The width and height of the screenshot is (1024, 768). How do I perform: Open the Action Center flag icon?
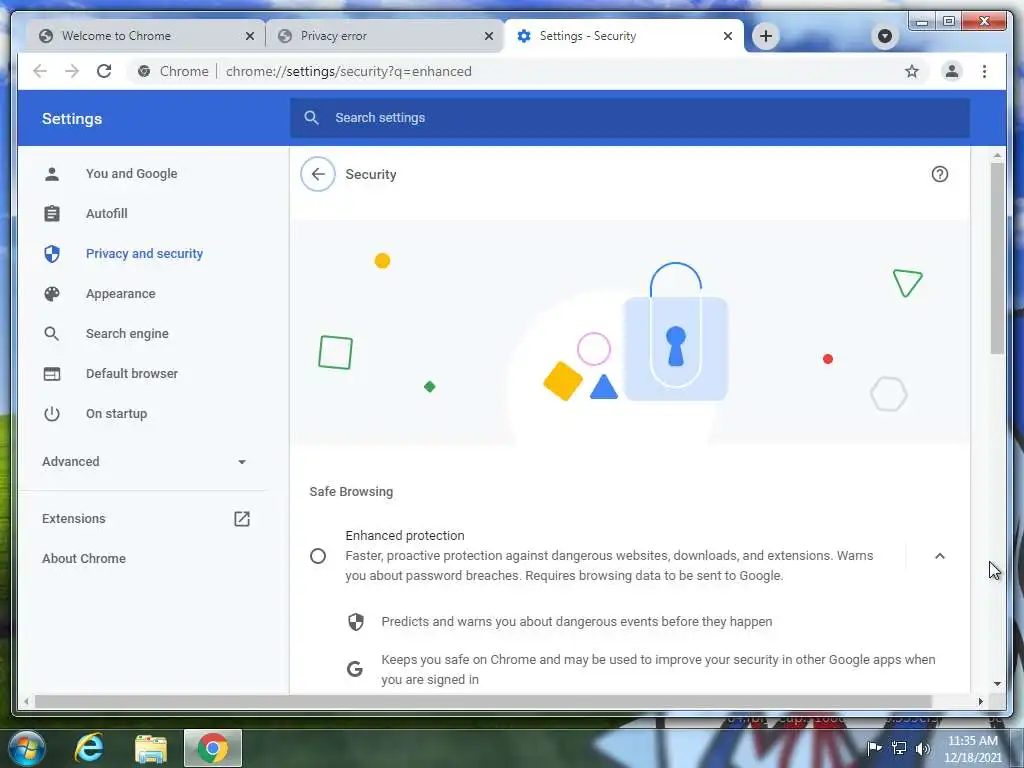point(874,748)
